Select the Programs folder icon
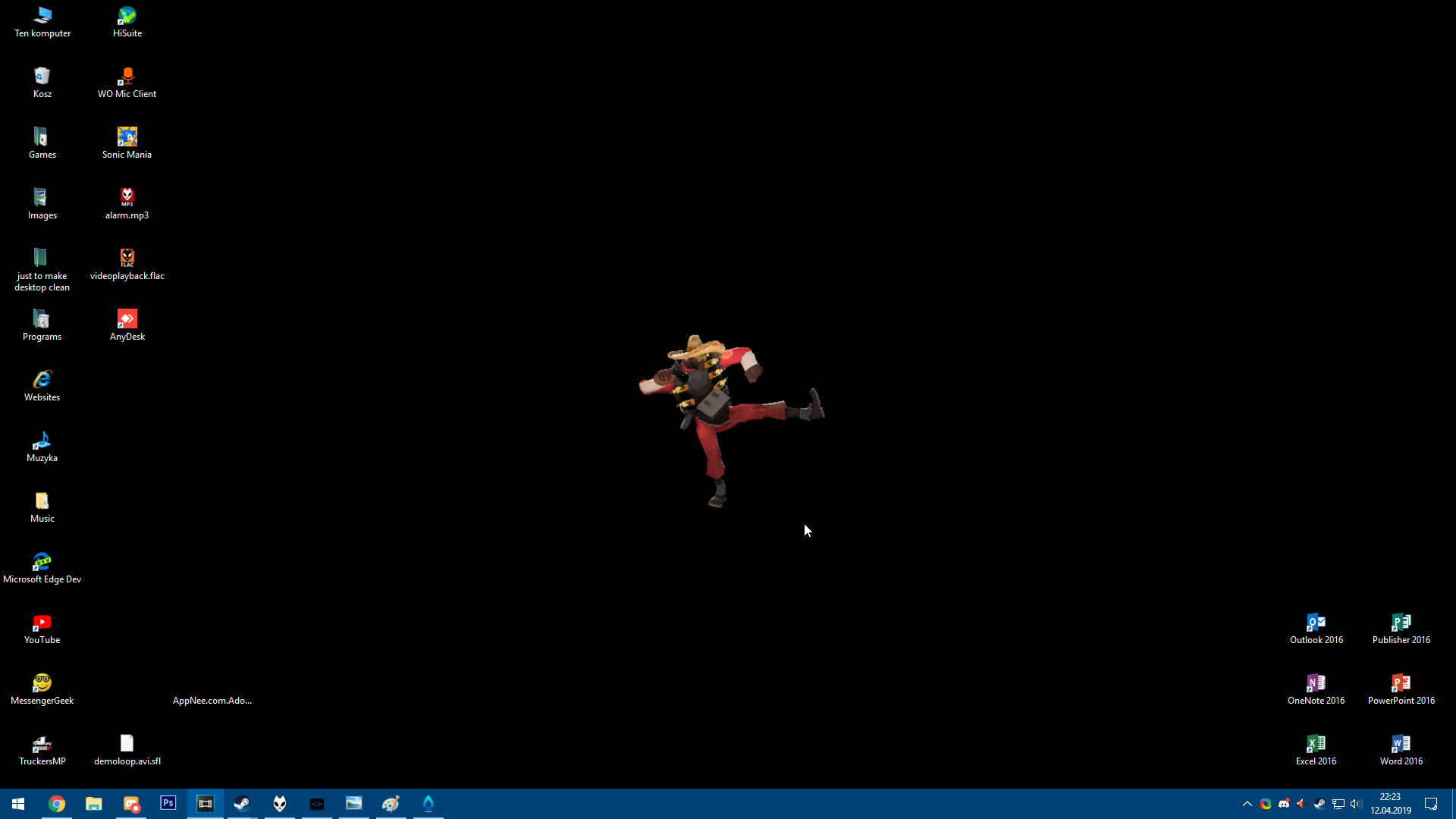1456x819 pixels. (42, 325)
